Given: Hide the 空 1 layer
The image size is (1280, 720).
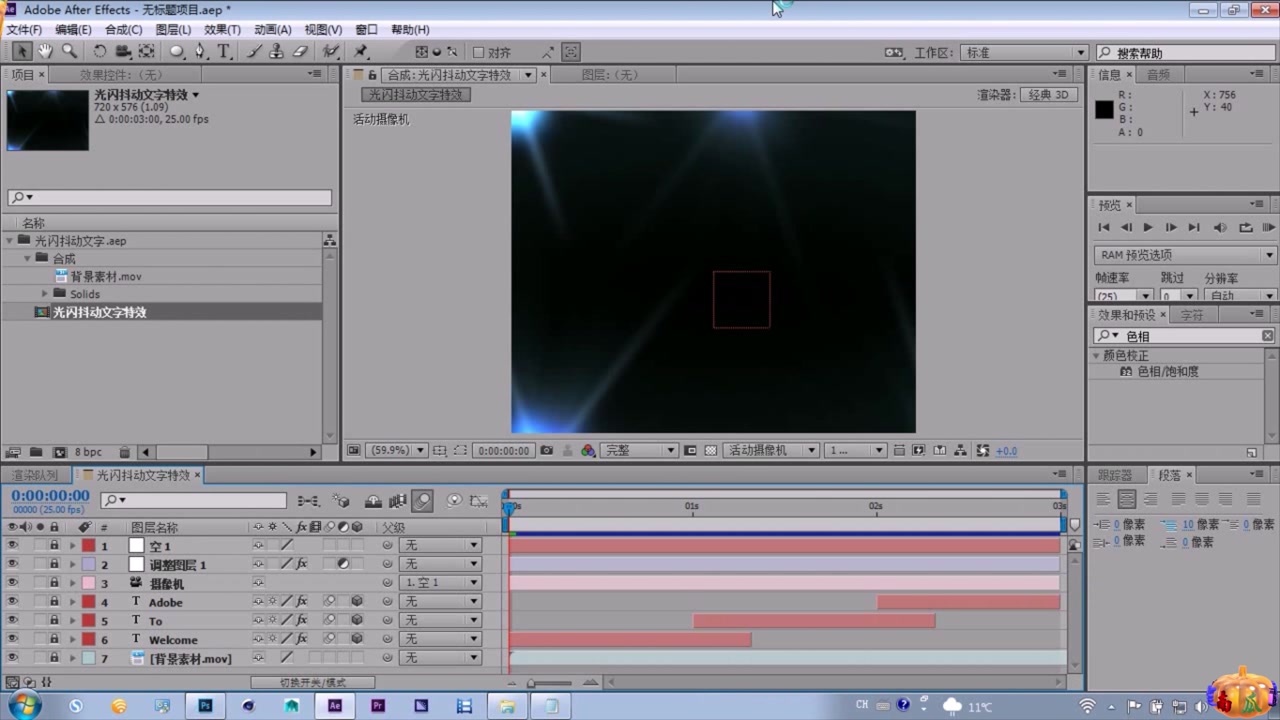Looking at the screenshot, I should [x=13, y=546].
